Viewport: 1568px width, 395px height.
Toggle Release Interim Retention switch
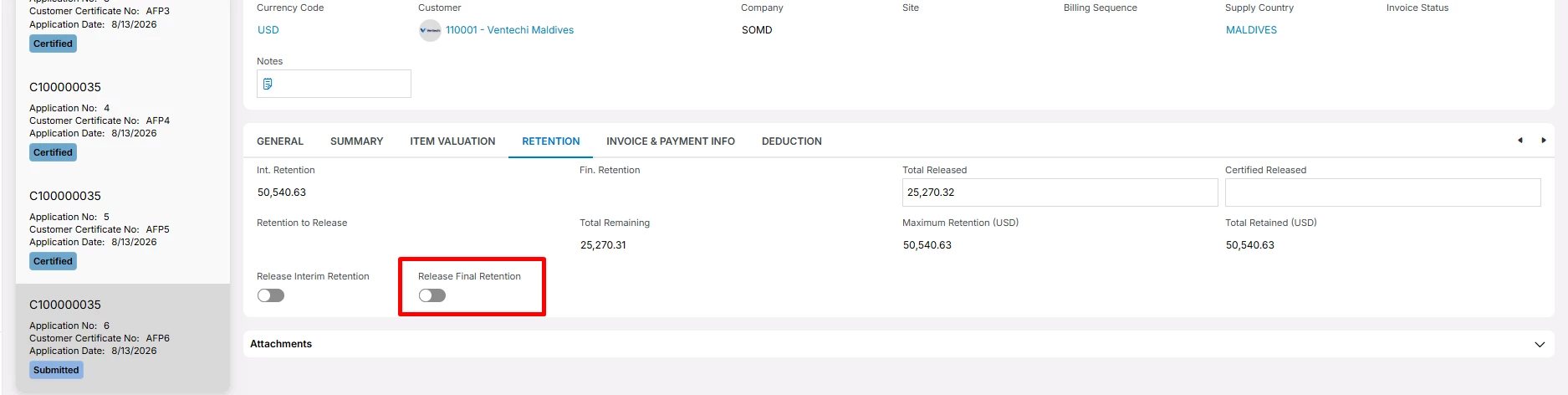pos(271,295)
